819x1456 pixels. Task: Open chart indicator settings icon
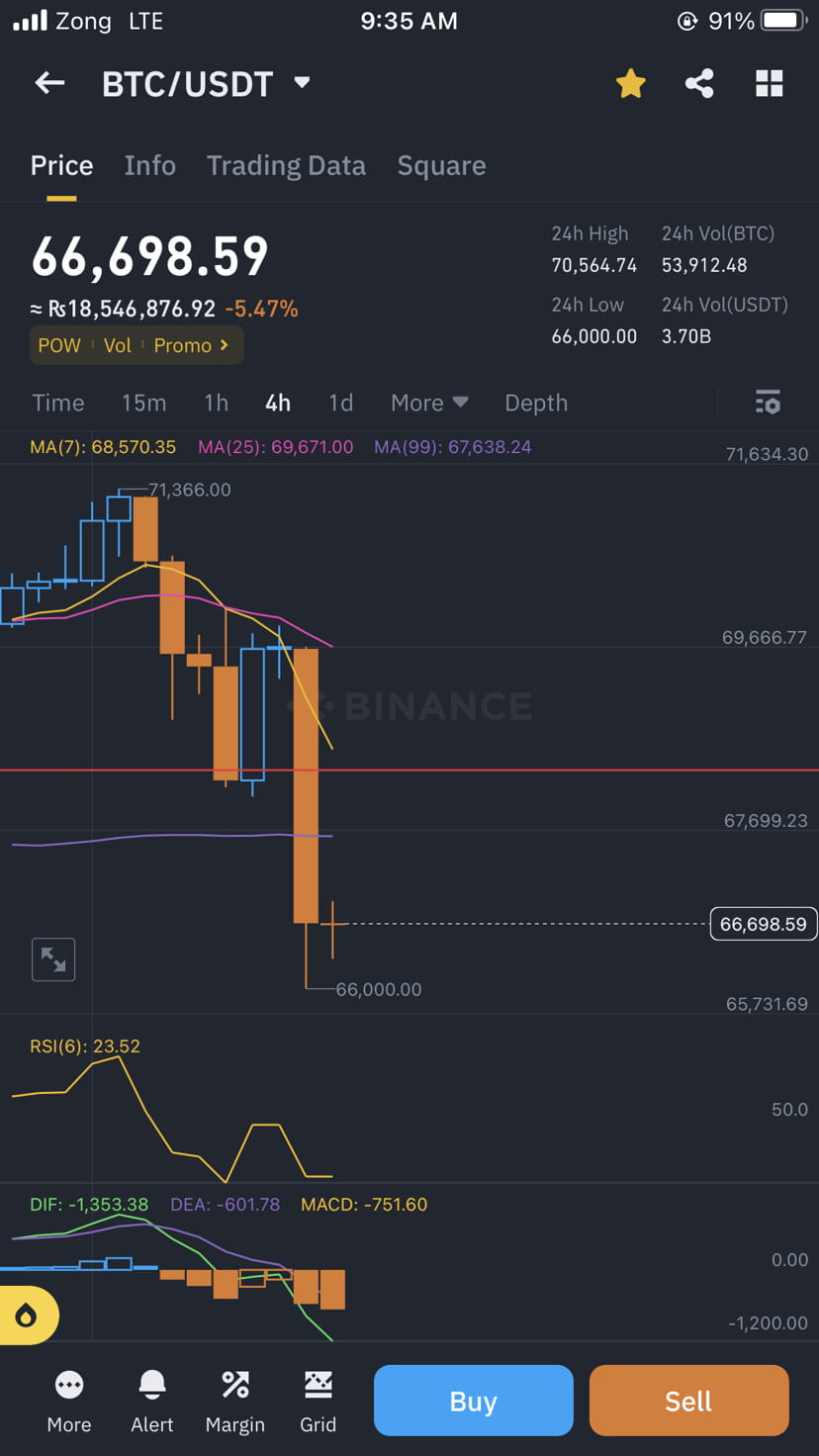click(x=768, y=403)
